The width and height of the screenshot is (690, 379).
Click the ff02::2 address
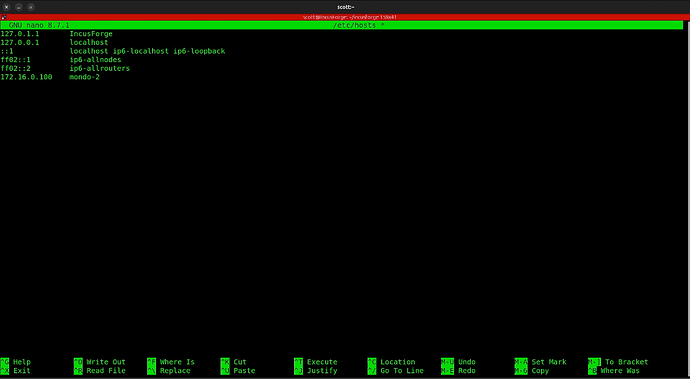pyautogui.click(x=15, y=69)
